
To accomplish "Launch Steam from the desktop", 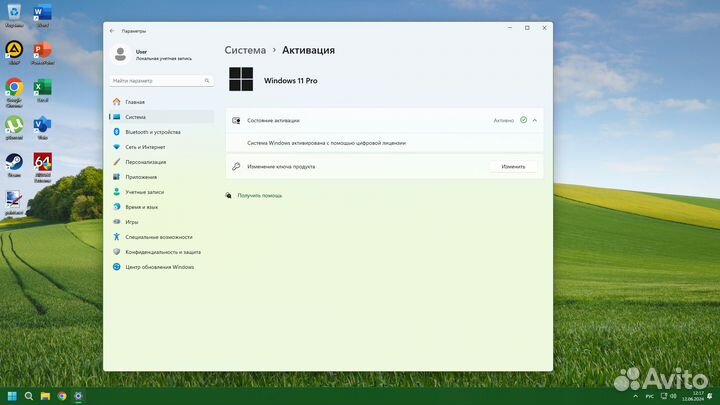I will coord(14,163).
